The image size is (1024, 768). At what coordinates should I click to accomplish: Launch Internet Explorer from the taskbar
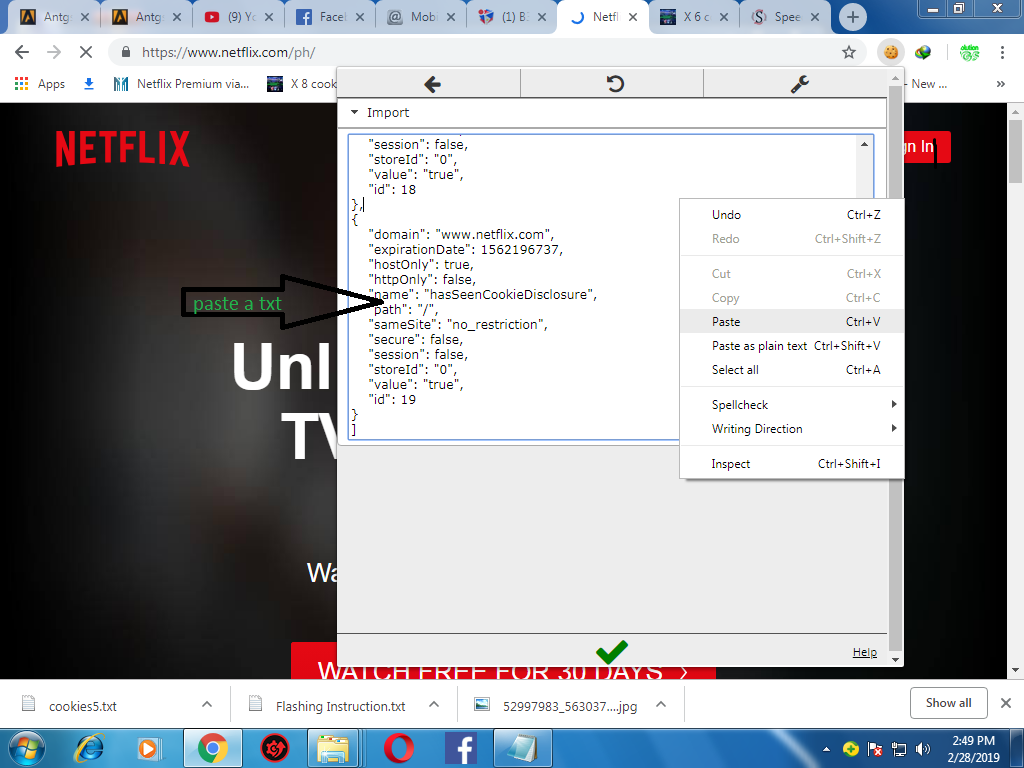coord(89,748)
